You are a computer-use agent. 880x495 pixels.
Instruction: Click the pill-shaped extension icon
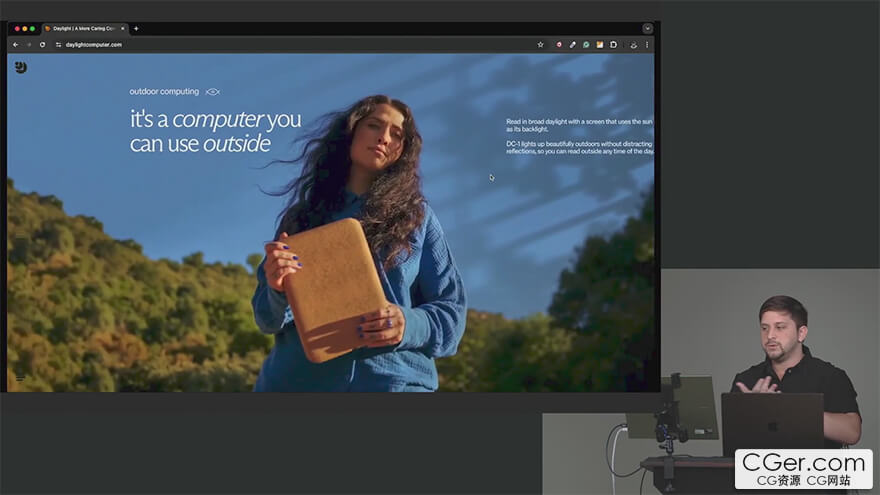572,45
